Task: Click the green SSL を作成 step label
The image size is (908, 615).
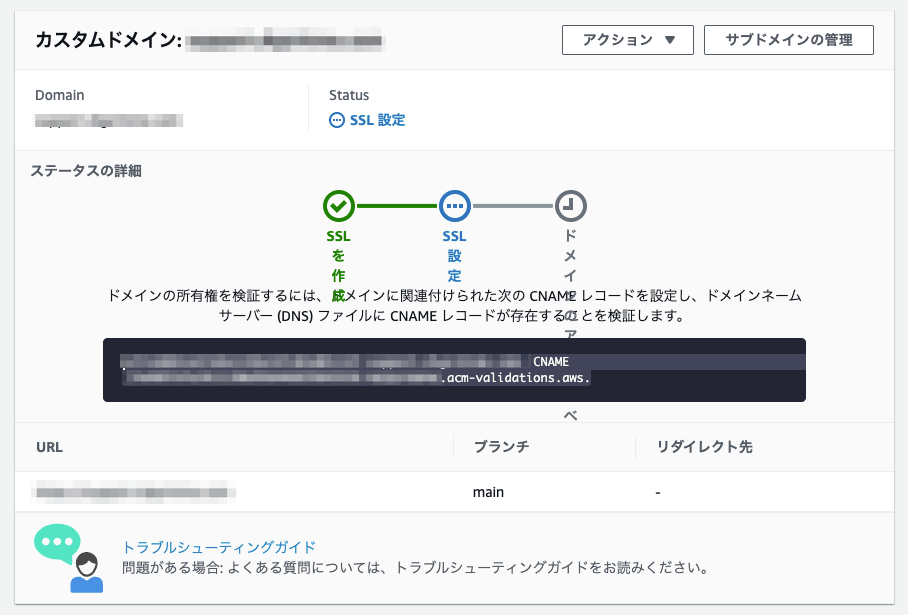Action: (339, 265)
